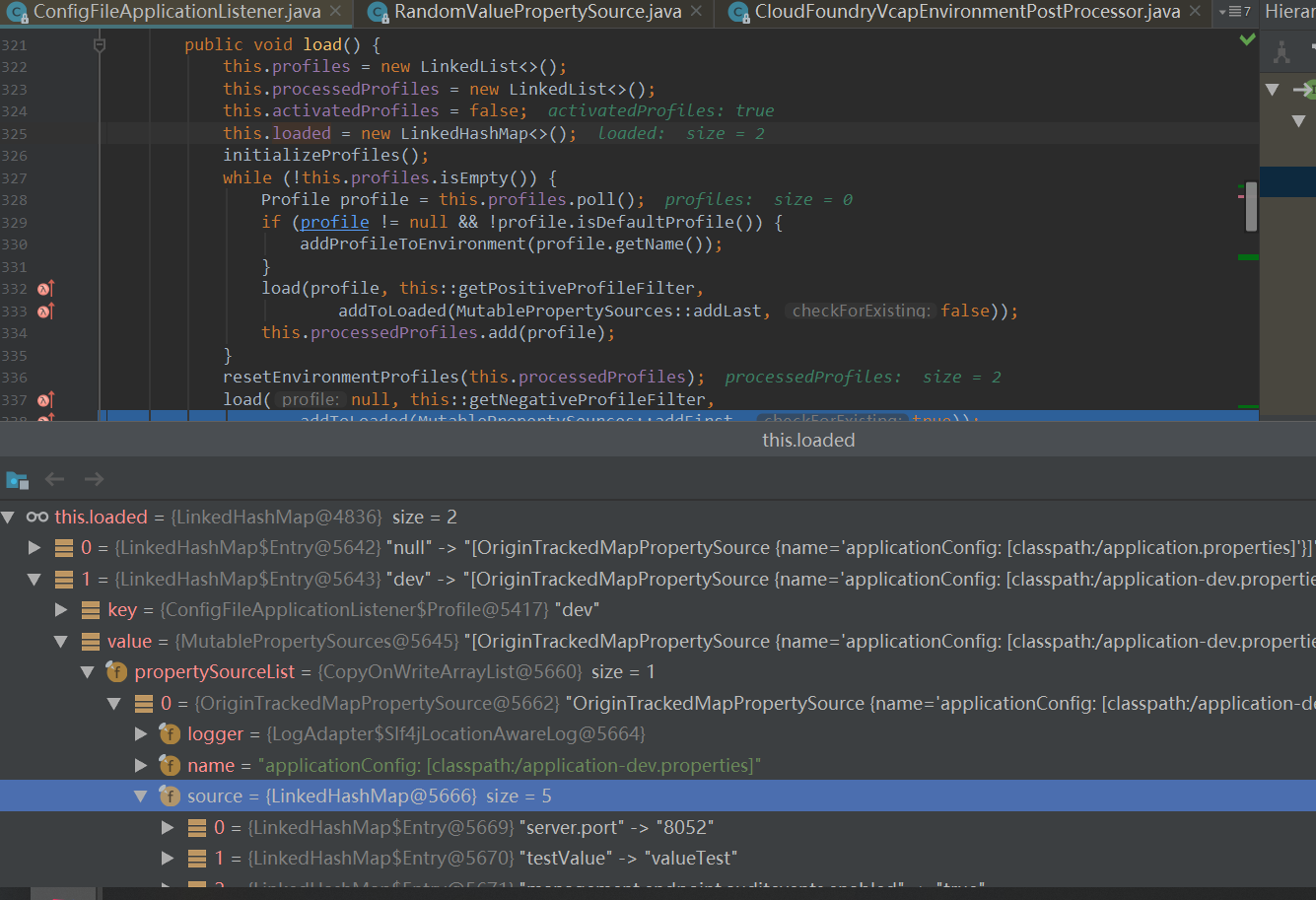Click the icon beside the value row
The height and width of the screenshot is (900, 1316).
click(x=90, y=642)
